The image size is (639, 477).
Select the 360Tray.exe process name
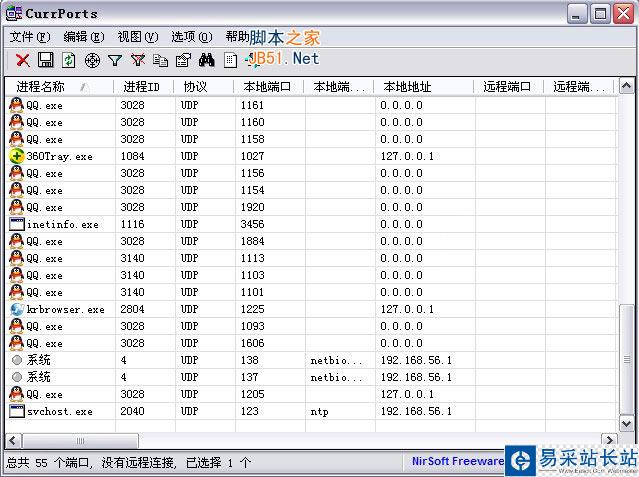[x=59, y=157]
